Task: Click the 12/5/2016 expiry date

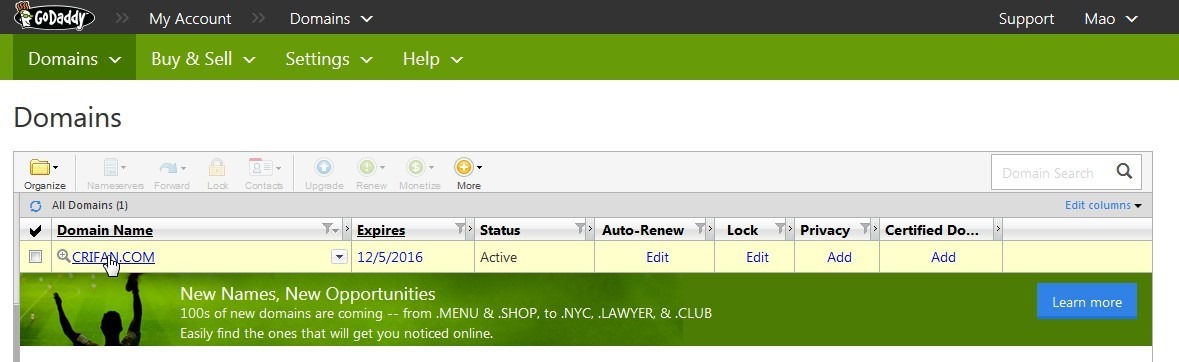Action: [x=389, y=257]
